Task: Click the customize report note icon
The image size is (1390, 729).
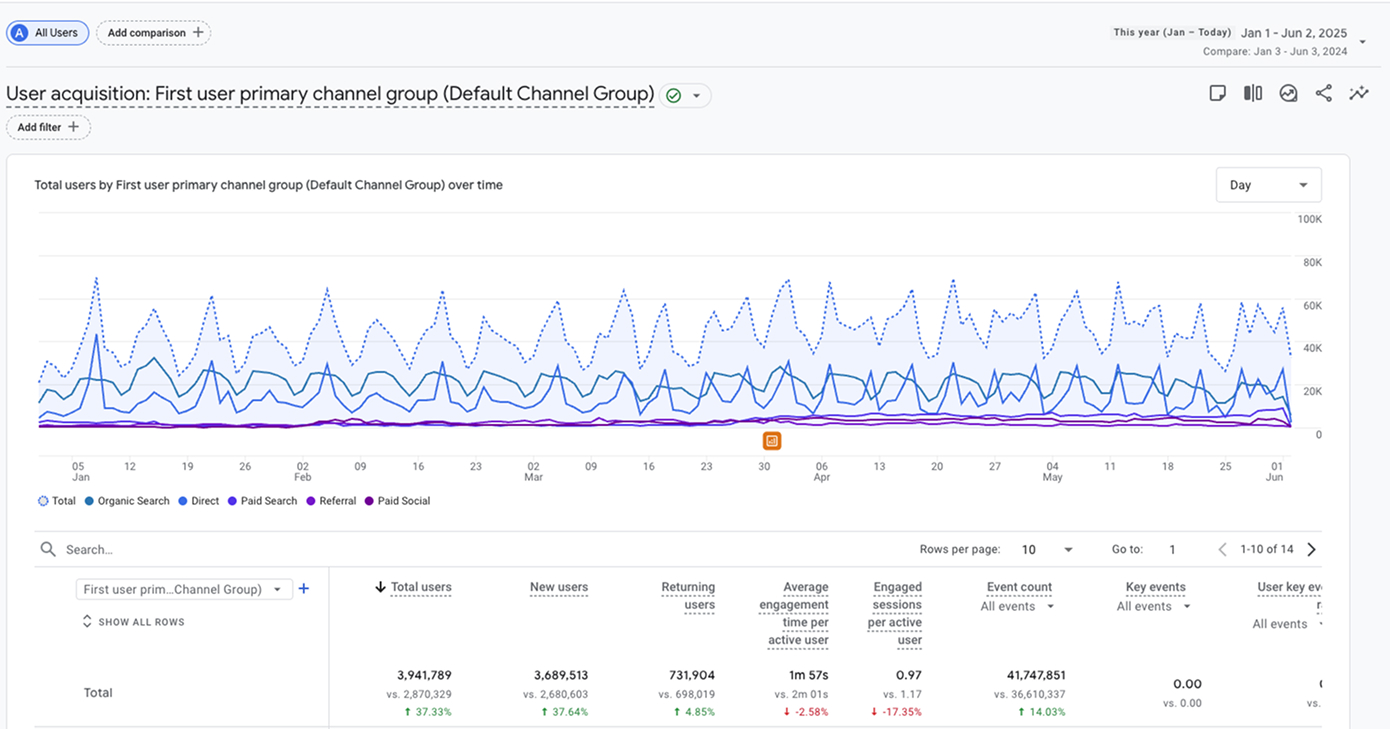Action: click(x=1217, y=93)
